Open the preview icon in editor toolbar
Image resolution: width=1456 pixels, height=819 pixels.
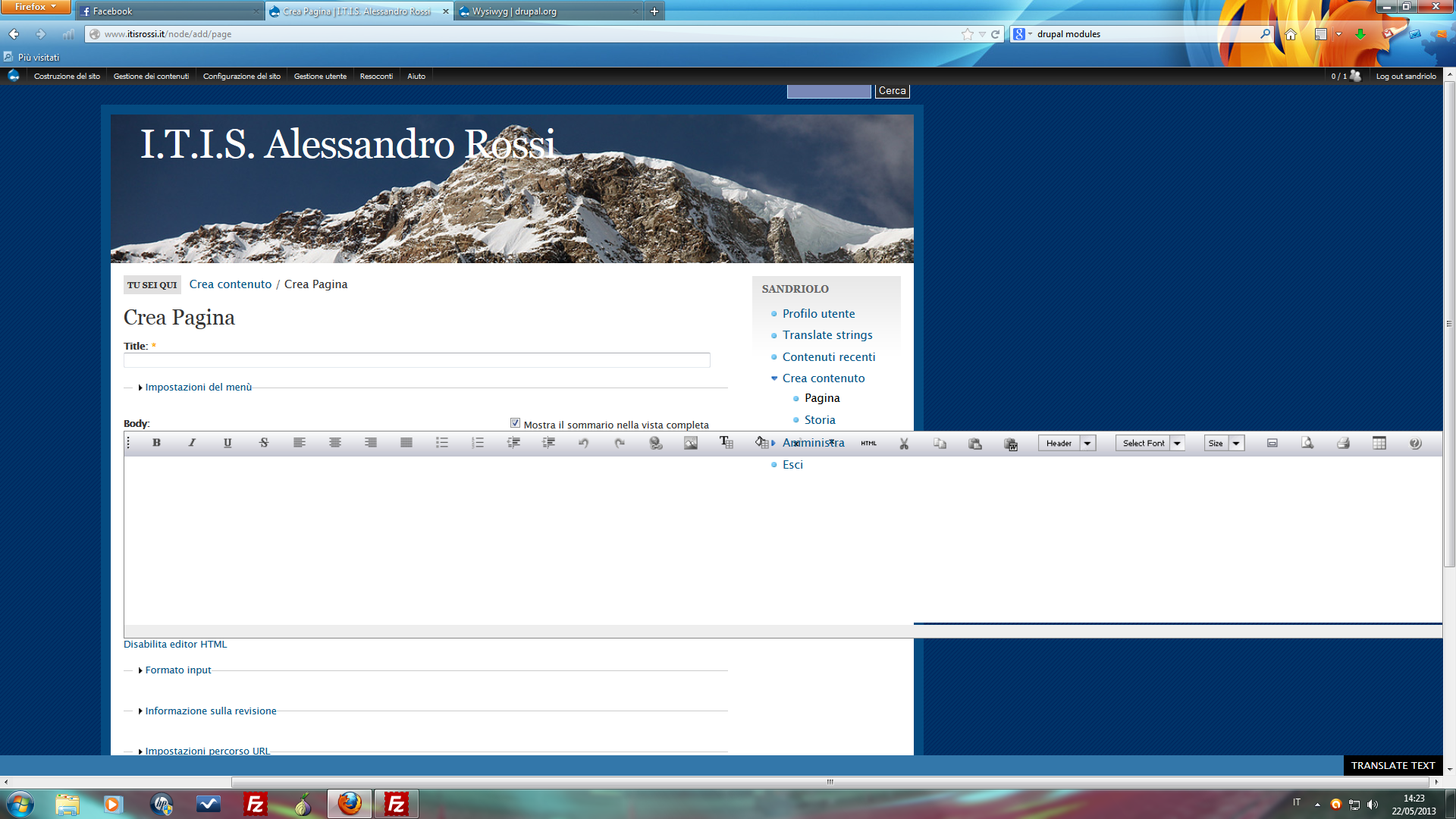[1307, 443]
